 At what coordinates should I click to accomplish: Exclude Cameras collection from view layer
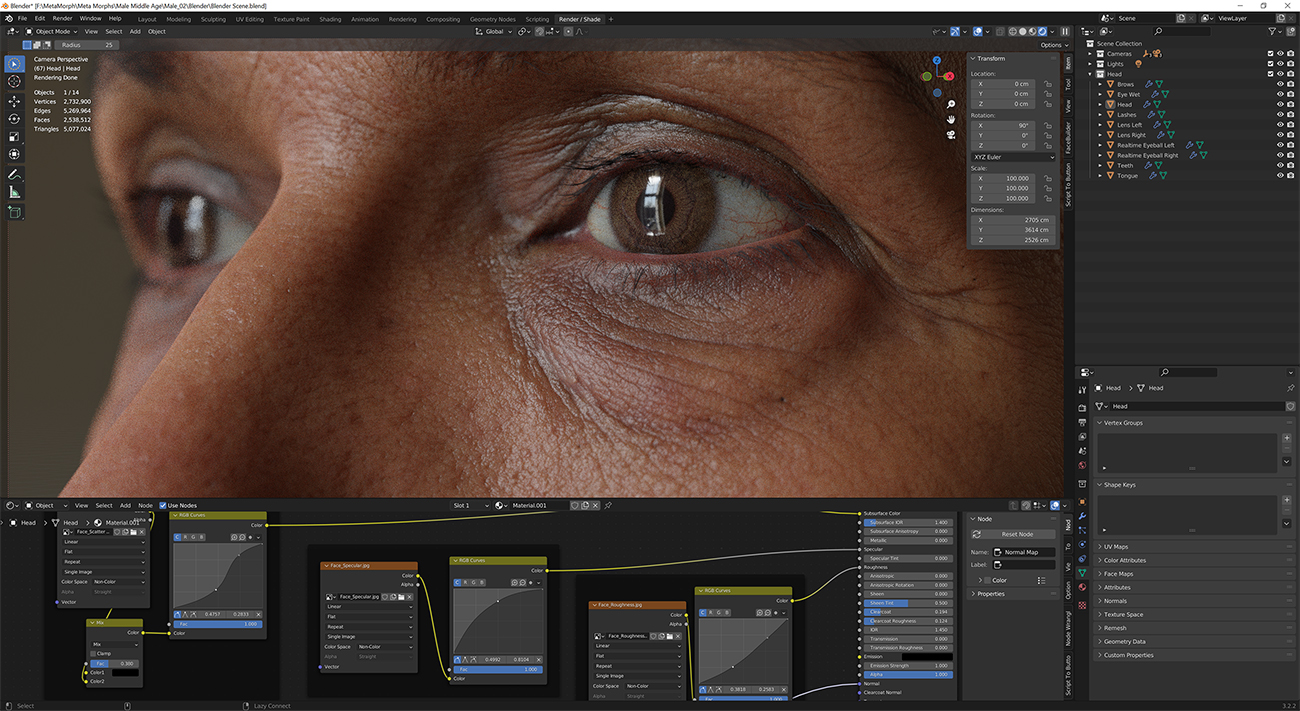coord(1271,54)
